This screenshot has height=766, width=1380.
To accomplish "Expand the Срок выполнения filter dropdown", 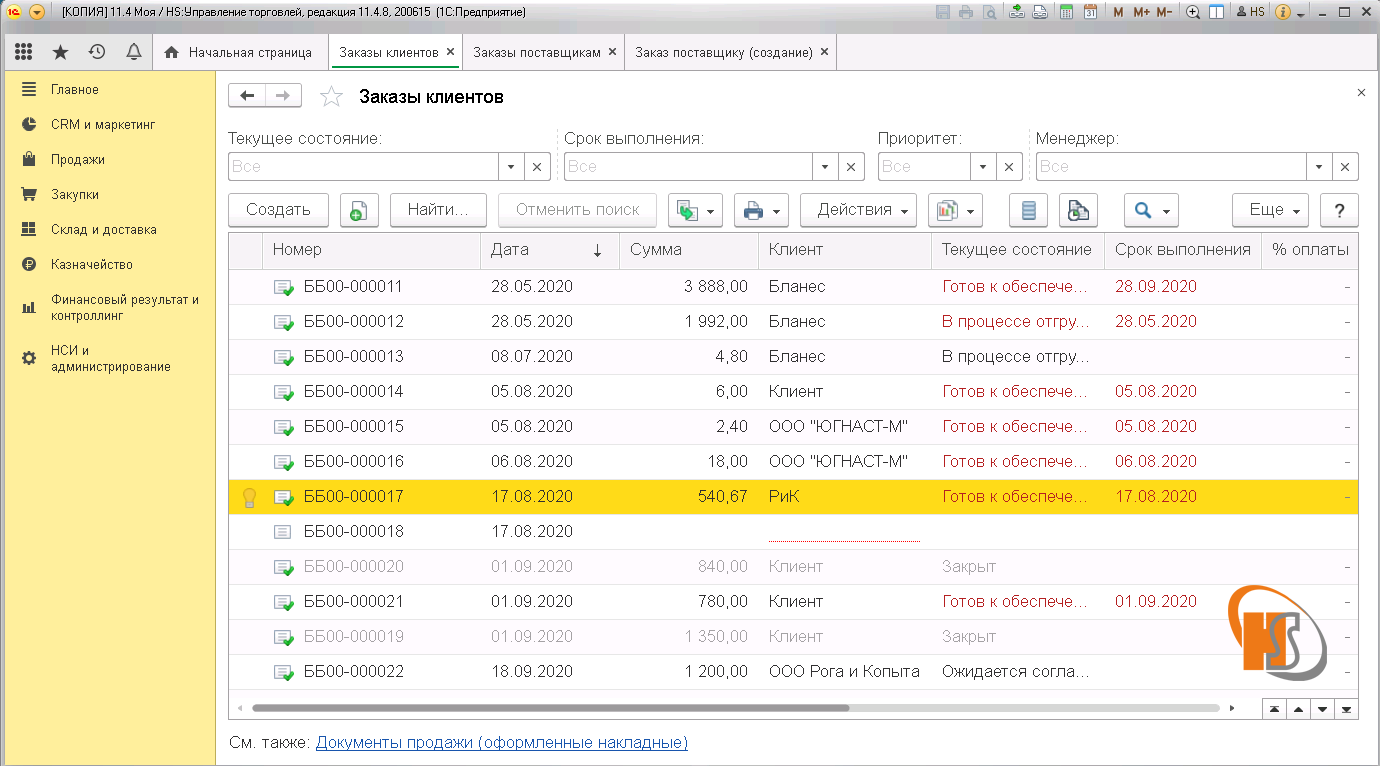I will 825,167.
